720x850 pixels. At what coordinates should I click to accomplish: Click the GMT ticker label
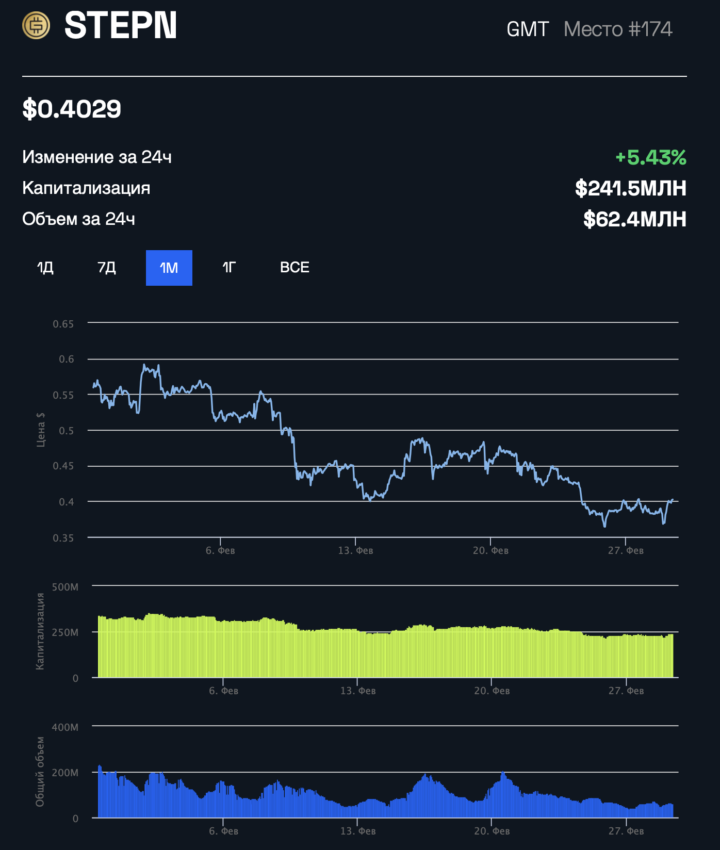527,29
